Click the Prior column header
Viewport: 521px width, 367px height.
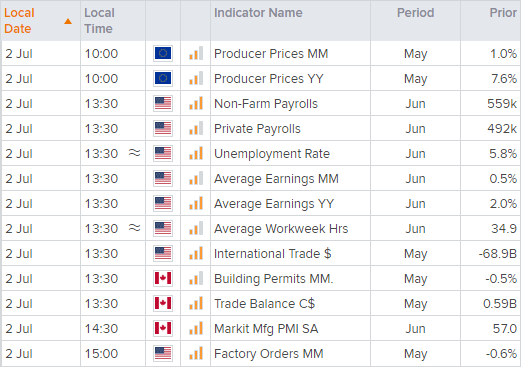503,13
